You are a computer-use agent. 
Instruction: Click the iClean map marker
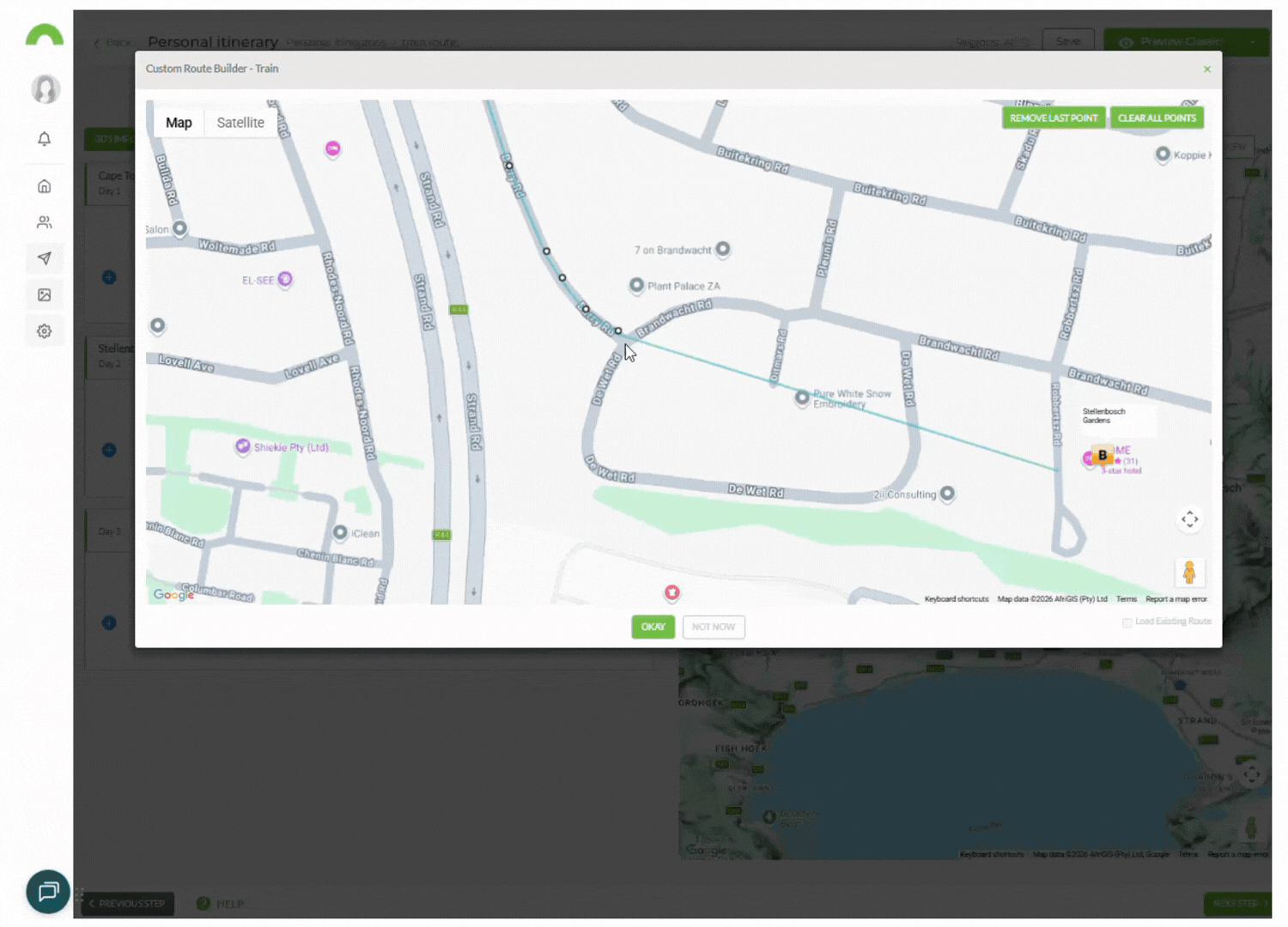point(340,533)
